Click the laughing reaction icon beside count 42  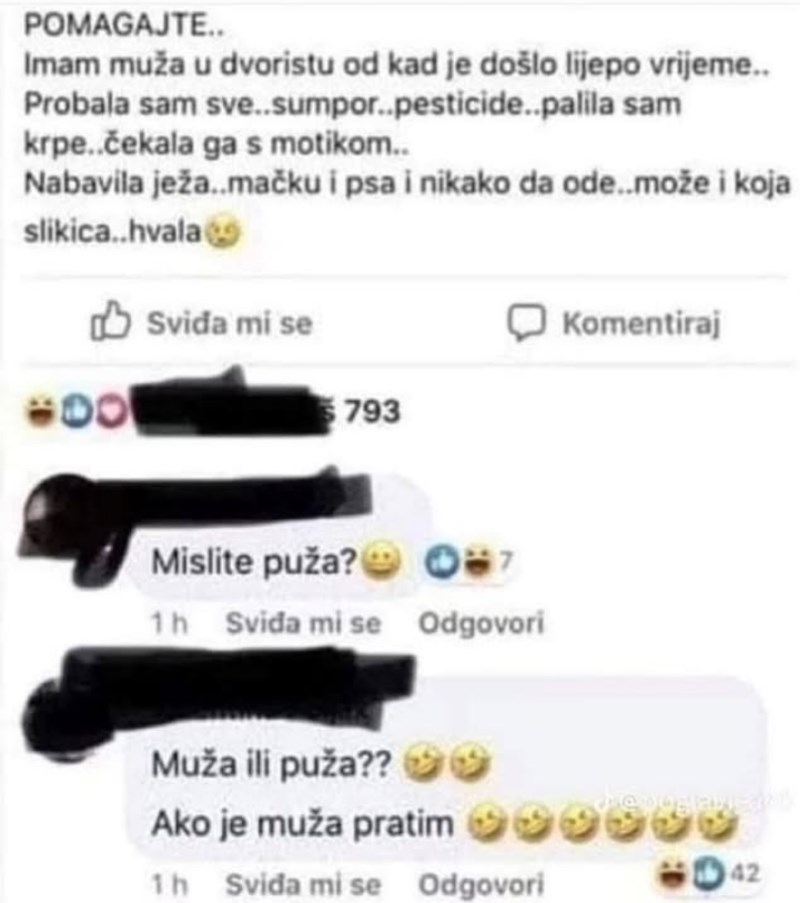(x=674, y=873)
